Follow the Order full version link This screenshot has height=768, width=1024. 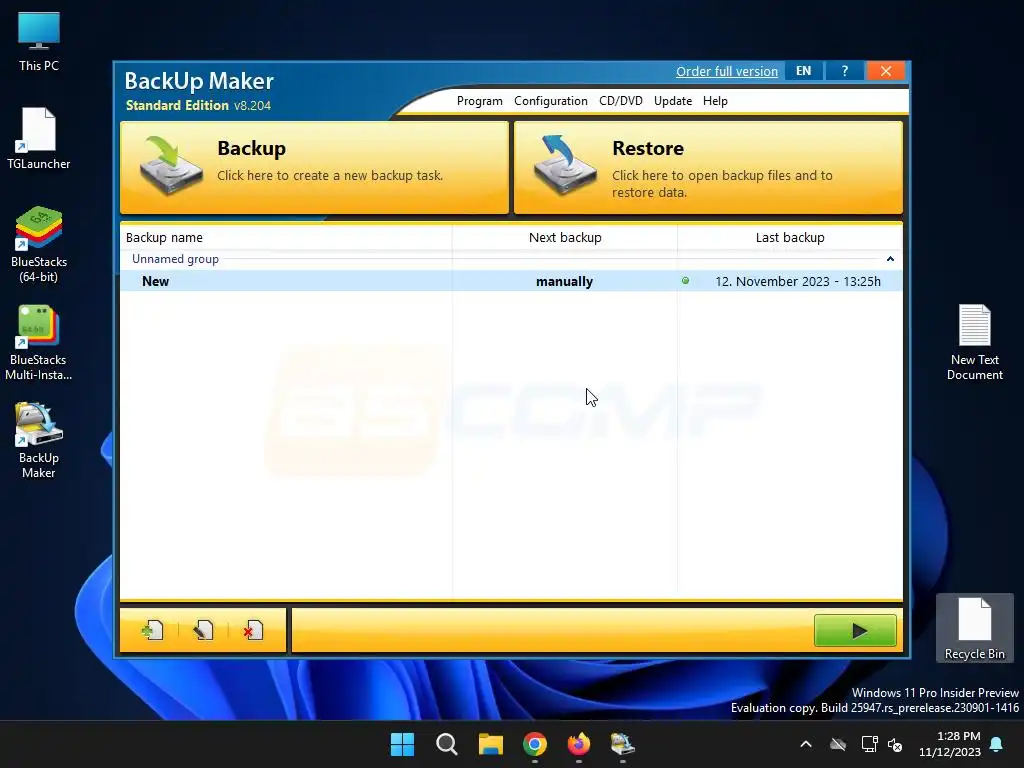coord(727,71)
